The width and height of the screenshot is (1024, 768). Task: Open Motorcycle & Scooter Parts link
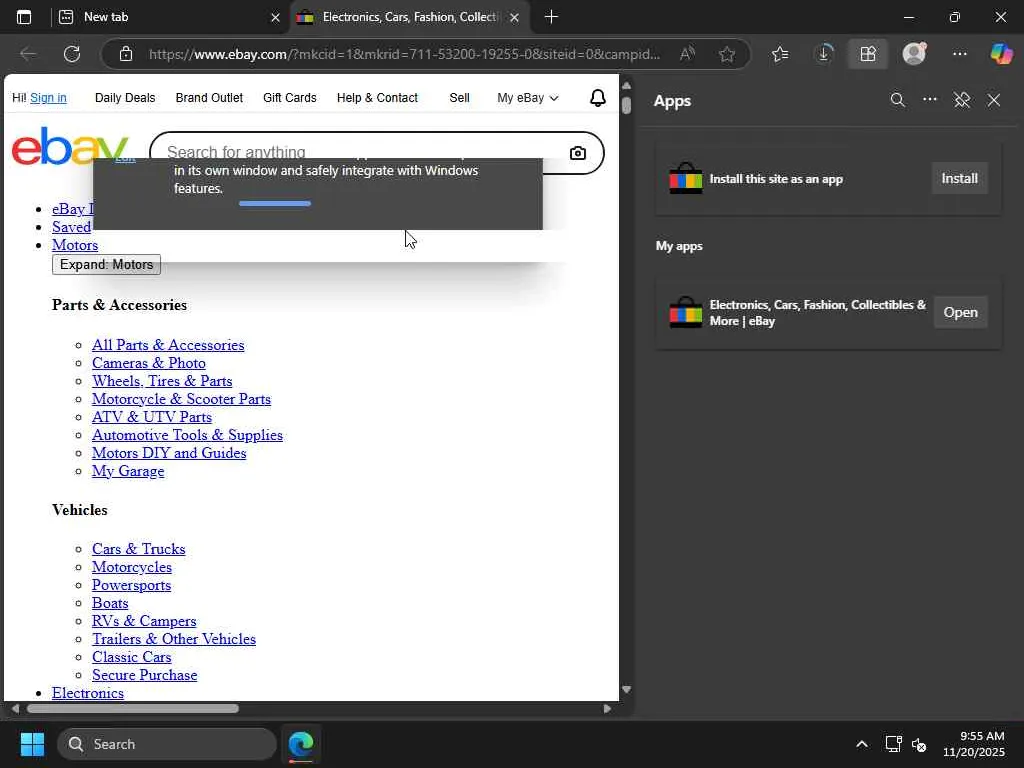point(181,399)
